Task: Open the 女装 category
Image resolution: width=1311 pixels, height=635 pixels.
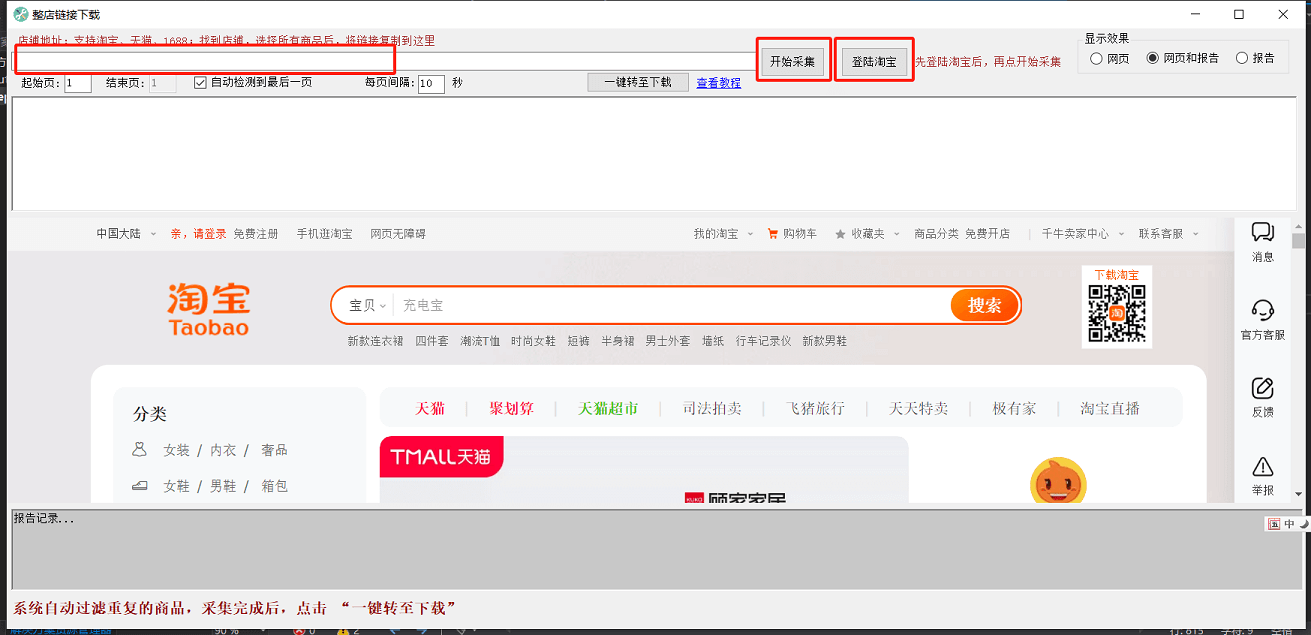Action: (177, 450)
